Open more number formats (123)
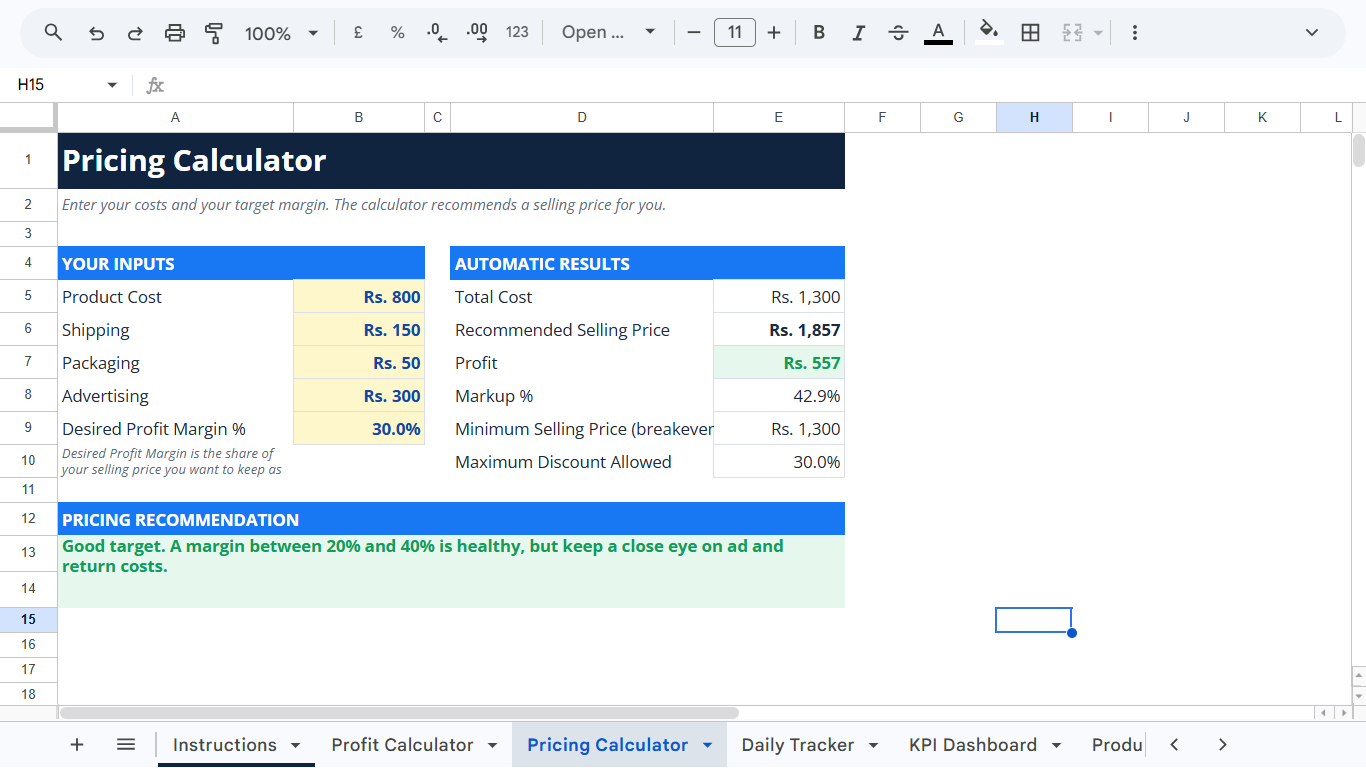The image size is (1366, 768). (517, 33)
